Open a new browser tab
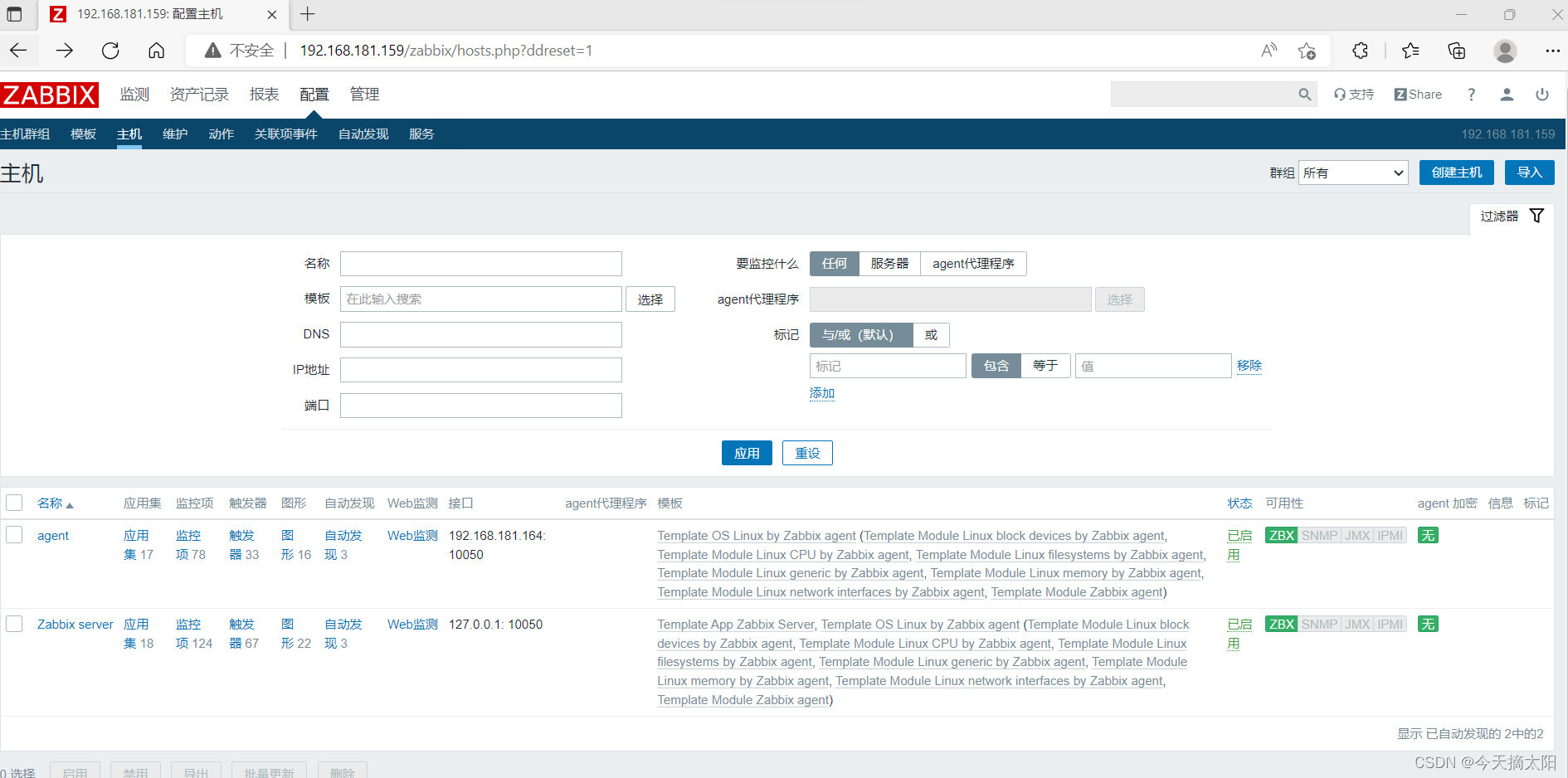 click(x=308, y=14)
